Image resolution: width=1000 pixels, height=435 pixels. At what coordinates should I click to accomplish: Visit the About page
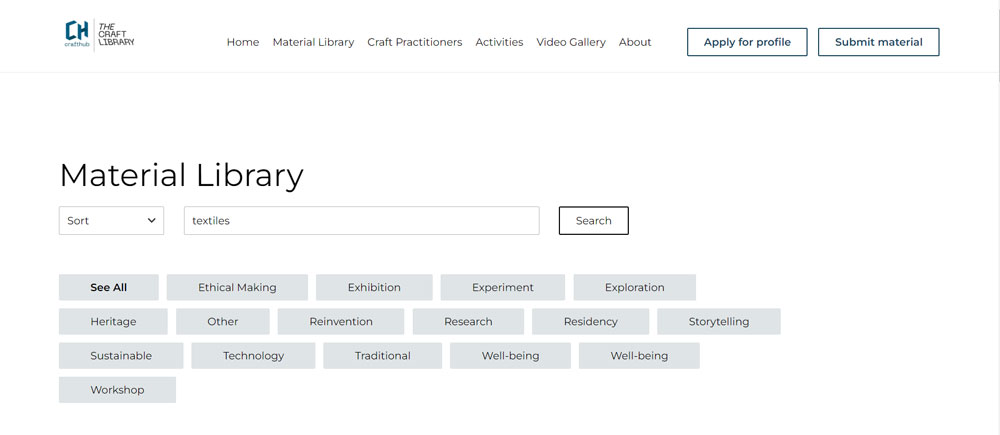[635, 42]
